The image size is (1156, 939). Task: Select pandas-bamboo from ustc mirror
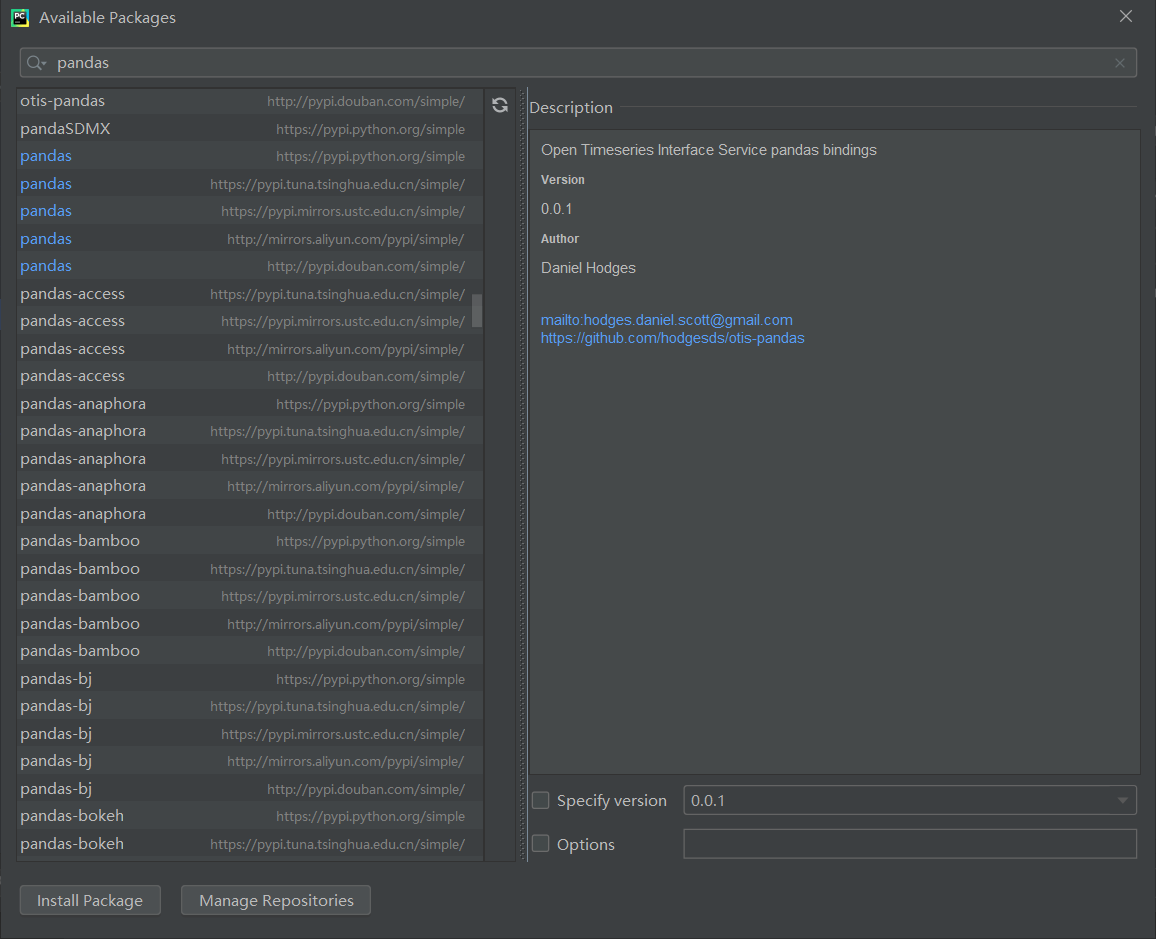(251, 596)
